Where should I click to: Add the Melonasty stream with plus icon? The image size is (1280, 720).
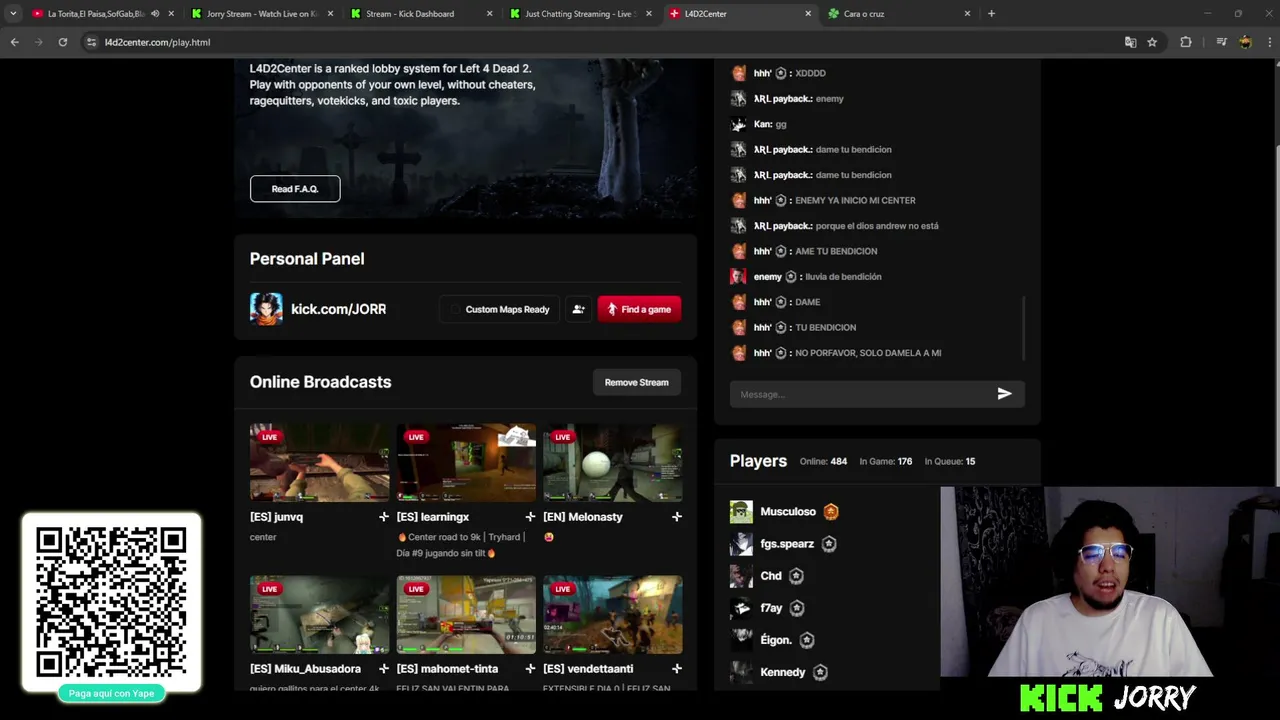tap(677, 517)
